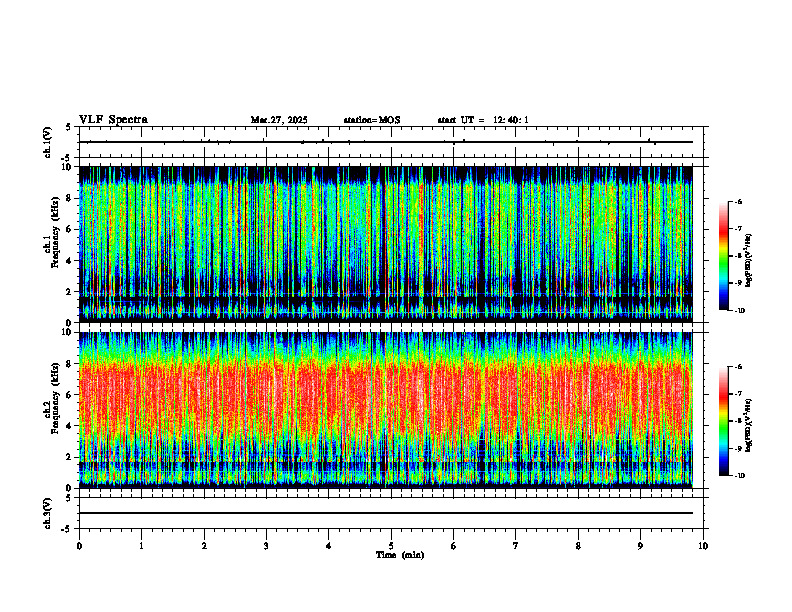Click the "station=MOS" header label

tap(372, 120)
